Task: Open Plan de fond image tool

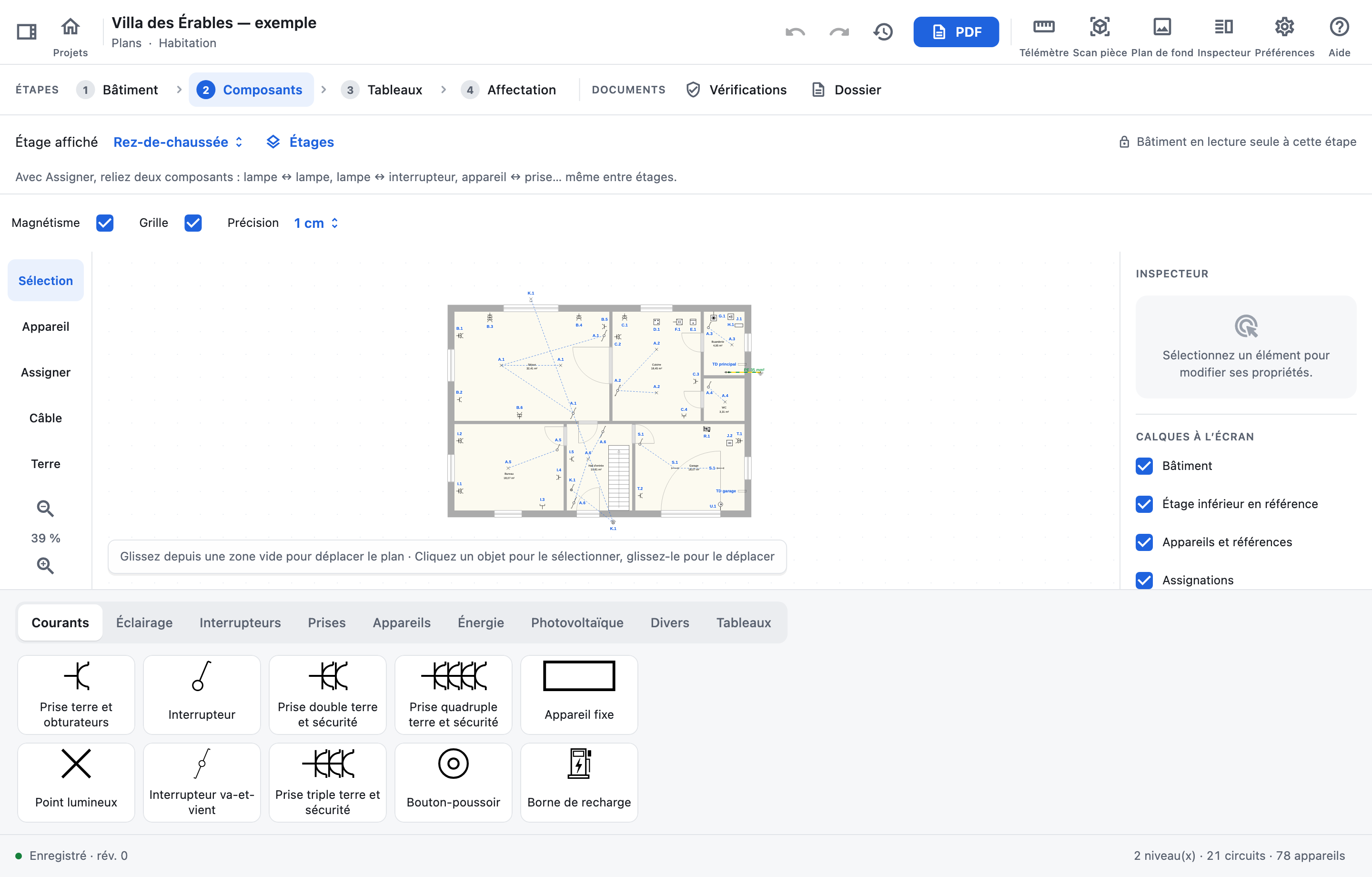Action: [x=1162, y=37]
